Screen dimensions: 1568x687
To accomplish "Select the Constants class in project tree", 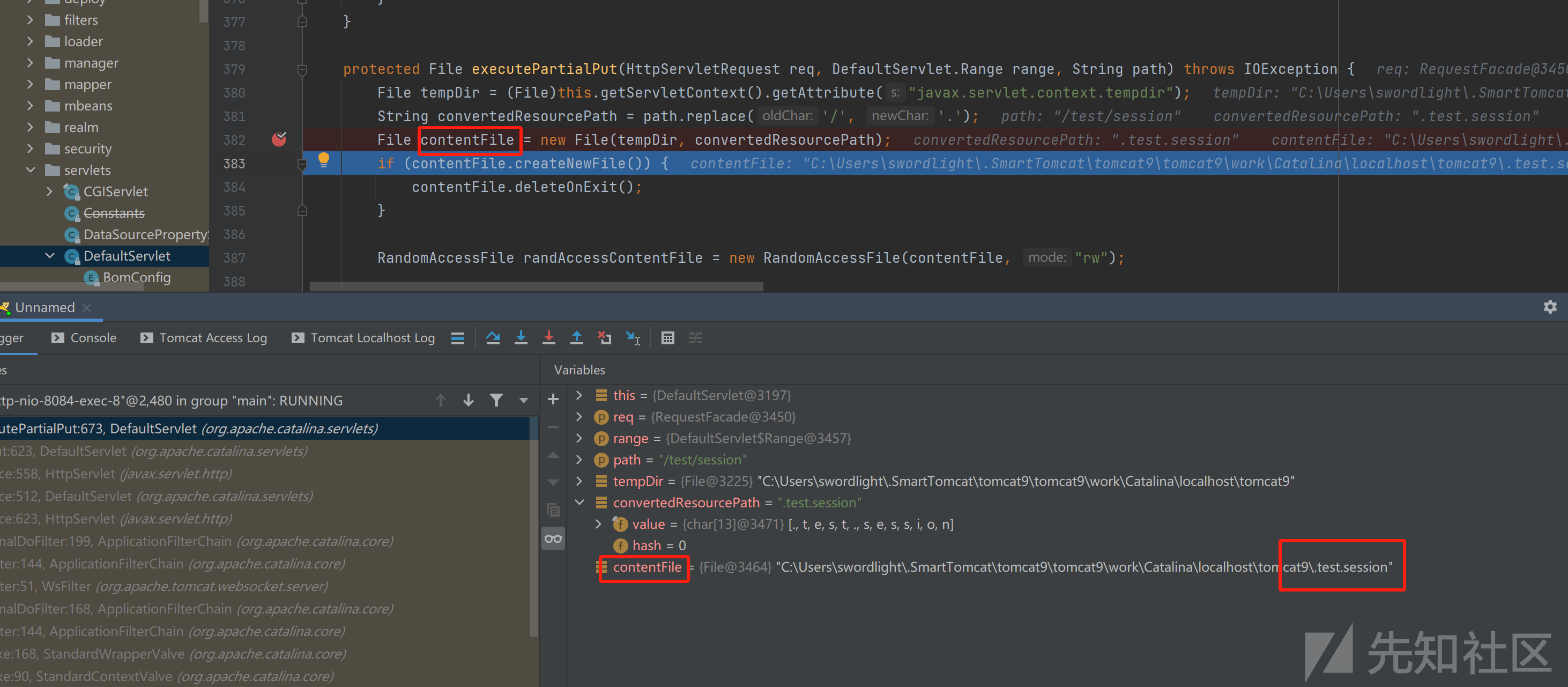I will pyautogui.click(x=114, y=213).
